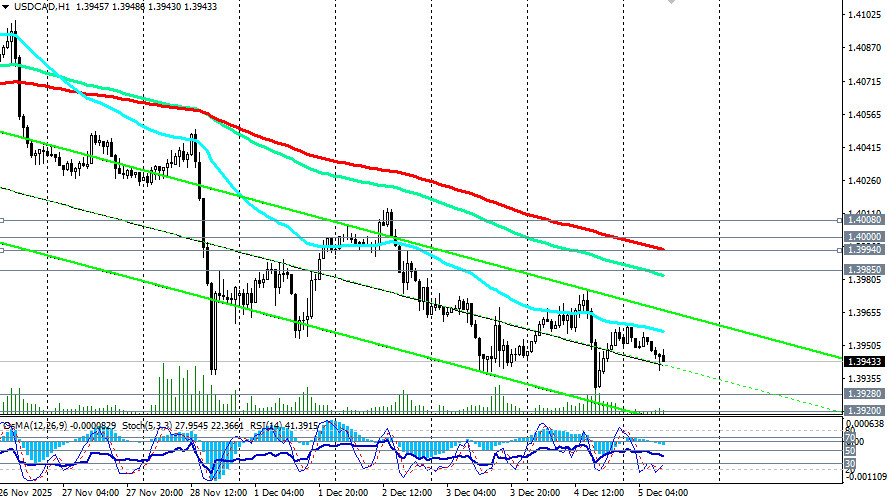Click the current price label 1.39433
This screenshot has width=887, height=503.
pyautogui.click(x=864, y=362)
